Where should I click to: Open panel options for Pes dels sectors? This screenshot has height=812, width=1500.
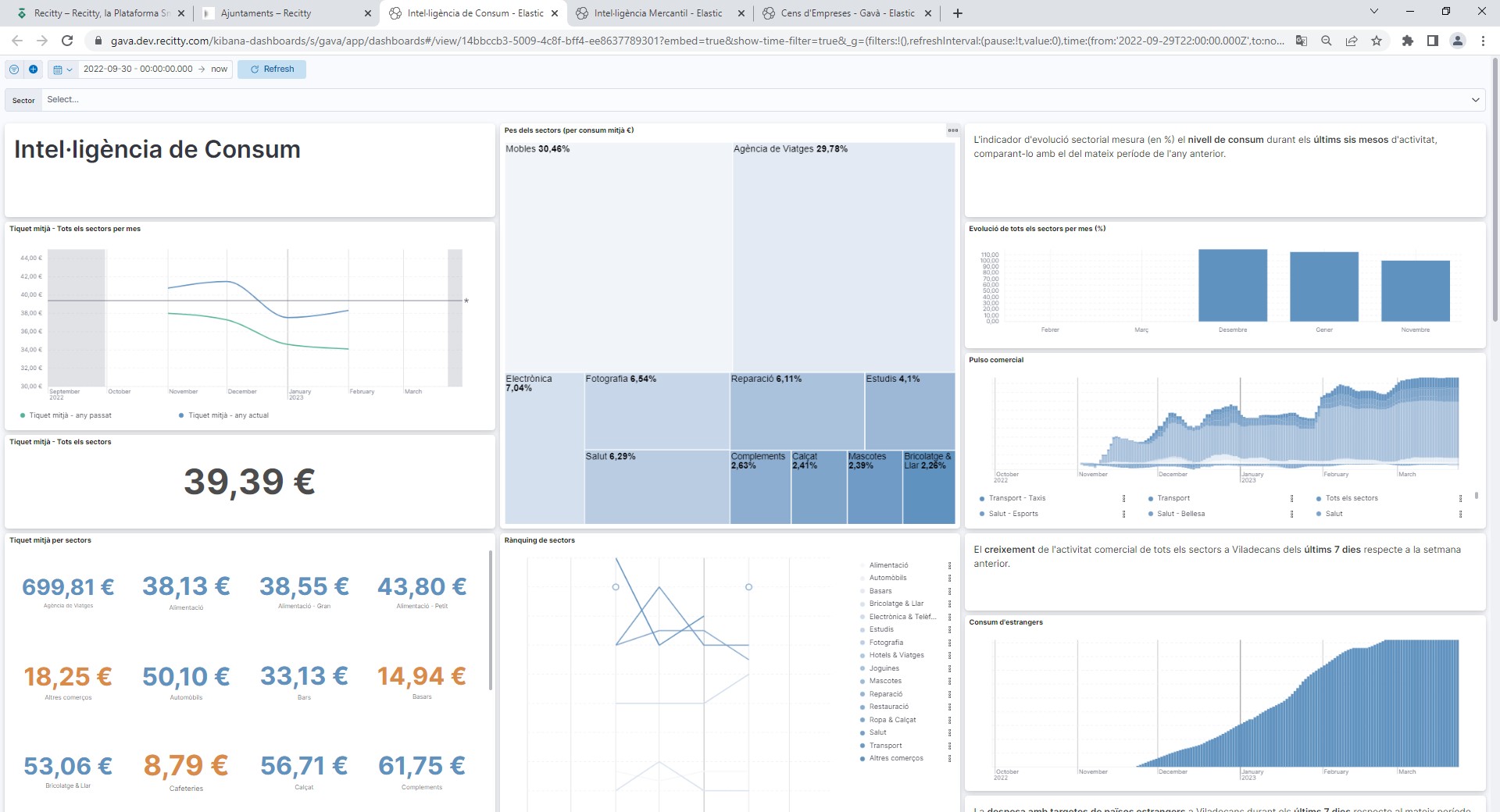(x=952, y=130)
